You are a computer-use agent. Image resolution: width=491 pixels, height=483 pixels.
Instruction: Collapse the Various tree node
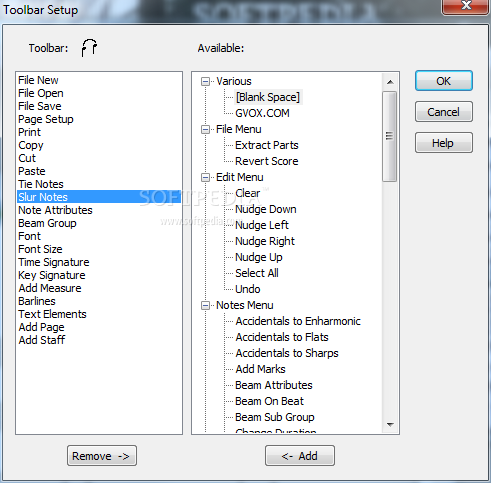coord(205,81)
